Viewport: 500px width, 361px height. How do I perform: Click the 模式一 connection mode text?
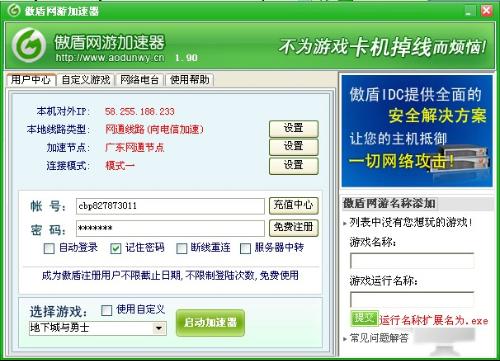[120, 165]
